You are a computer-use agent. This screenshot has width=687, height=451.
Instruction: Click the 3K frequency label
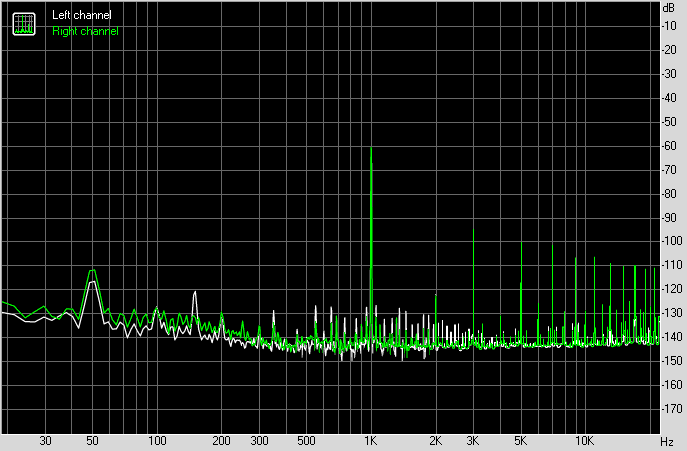473,441
